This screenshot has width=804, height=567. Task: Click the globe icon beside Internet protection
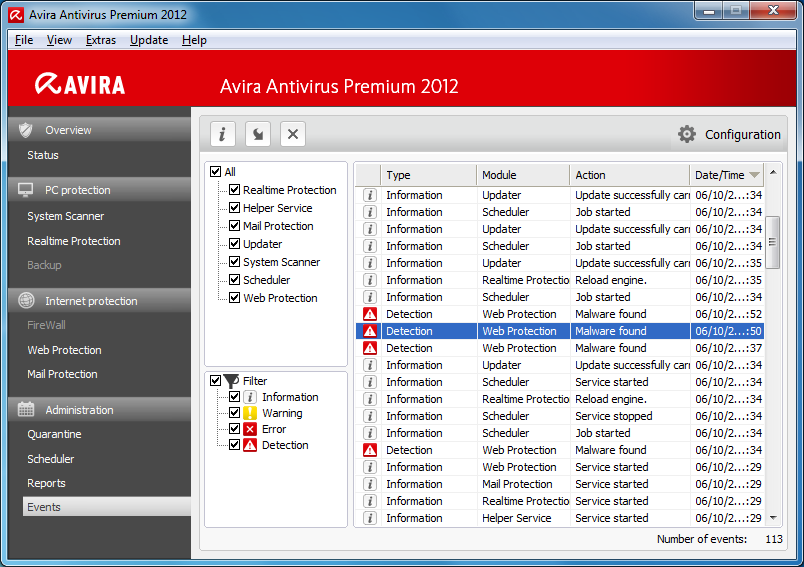click(26, 300)
